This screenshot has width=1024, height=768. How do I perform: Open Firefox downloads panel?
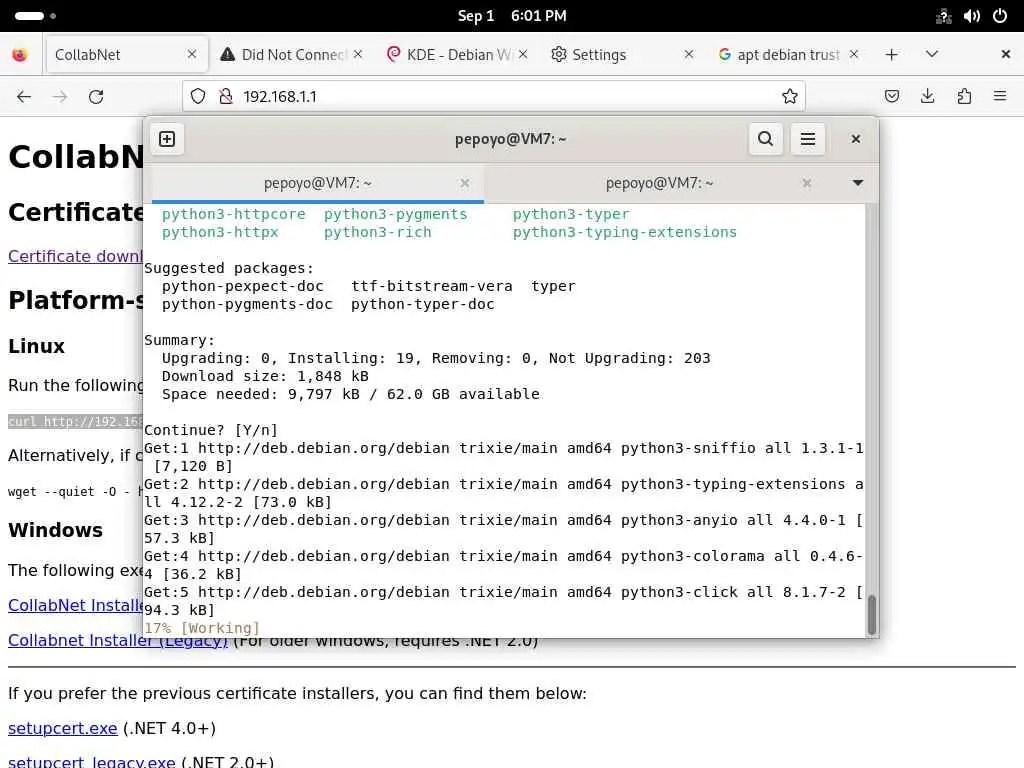tap(927, 97)
